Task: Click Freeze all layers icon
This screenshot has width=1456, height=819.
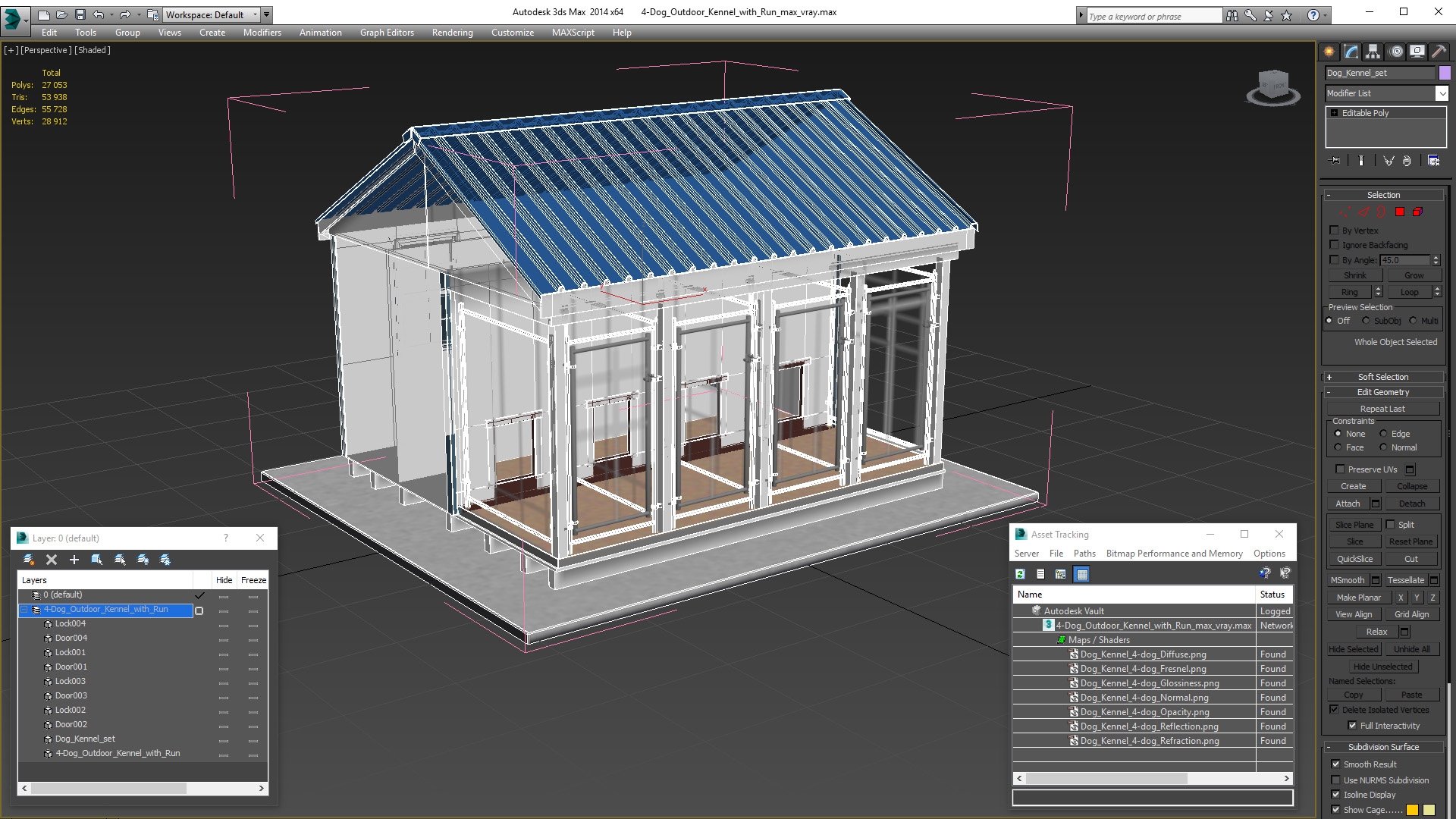Action: click(x=165, y=560)
